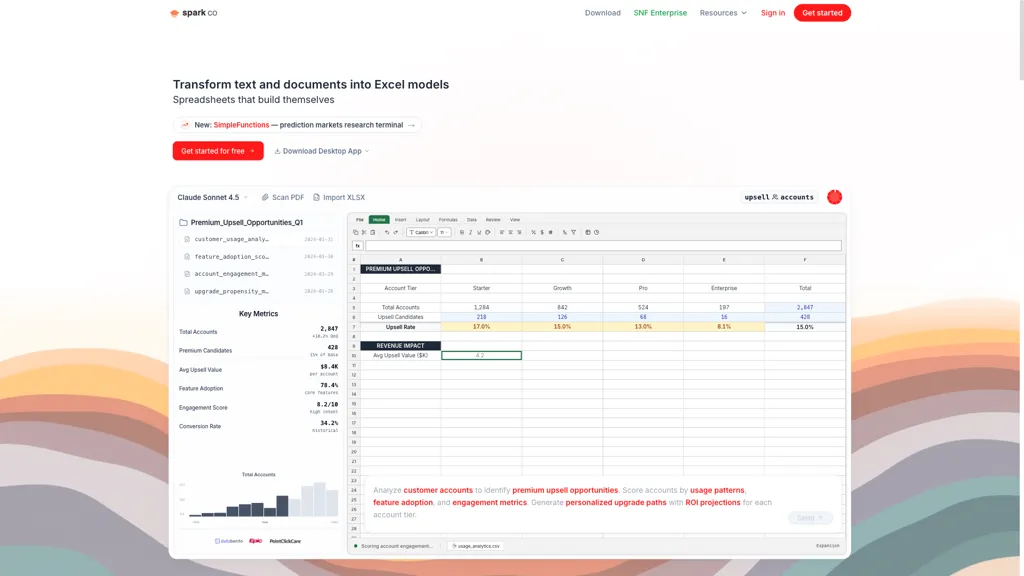This screenshot has width=1024, height=576.
Task: Align text left in spreadsheet
Action: (502, 232)
